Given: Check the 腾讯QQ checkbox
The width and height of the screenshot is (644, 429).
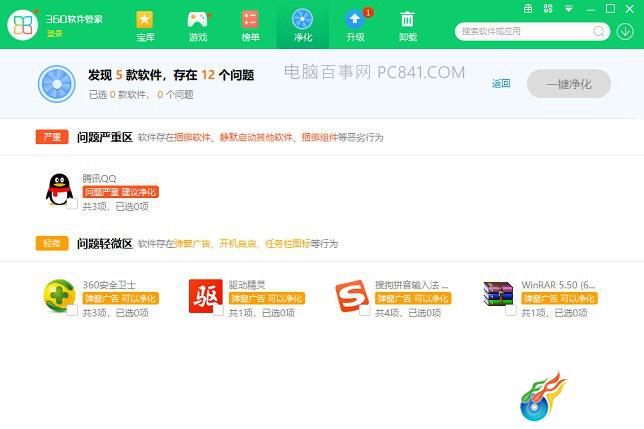Looking at the screenshot, I should 72,204.
